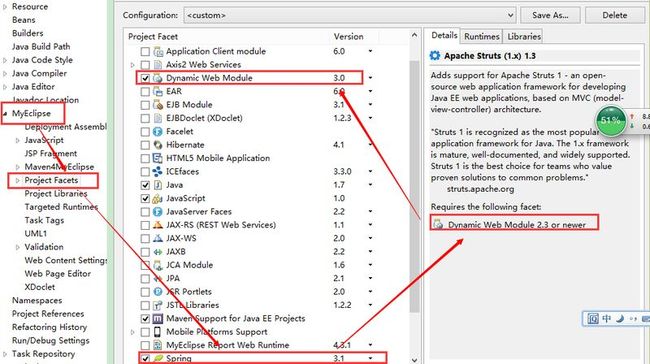The height and width of the screenshot is (364, 650).
Task: Uncheck Maven Support for Java EE Projects
Action: pos(145,318)
